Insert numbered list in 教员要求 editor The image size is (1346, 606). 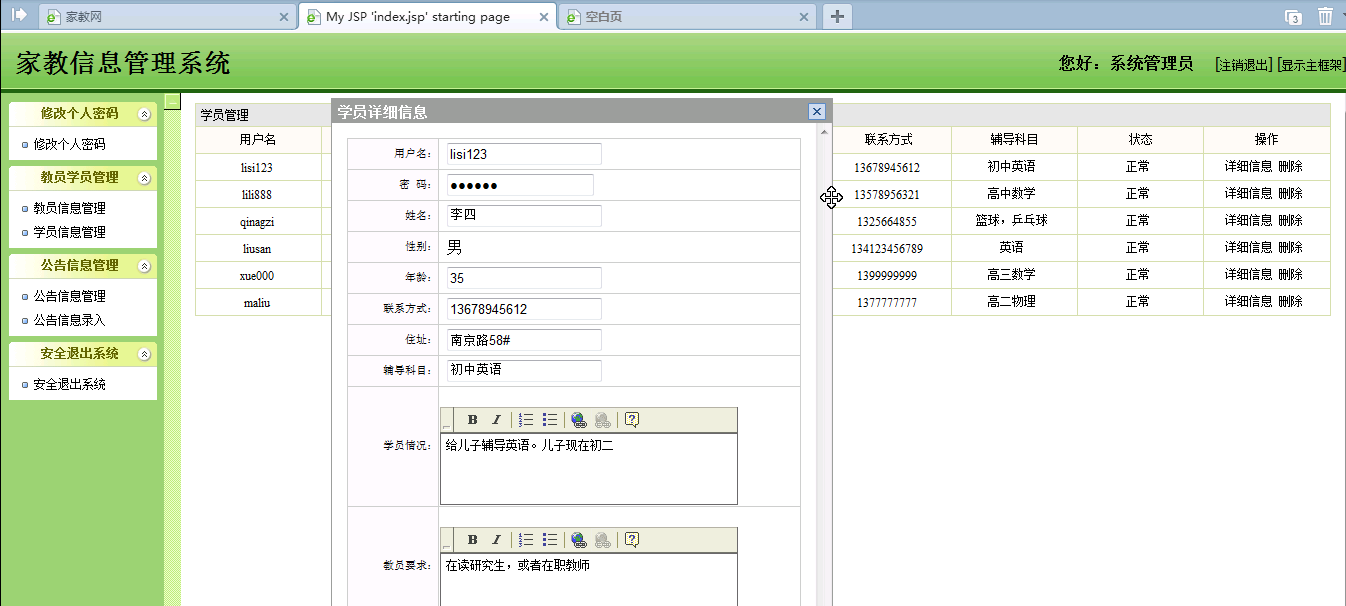tap(527, 540)
